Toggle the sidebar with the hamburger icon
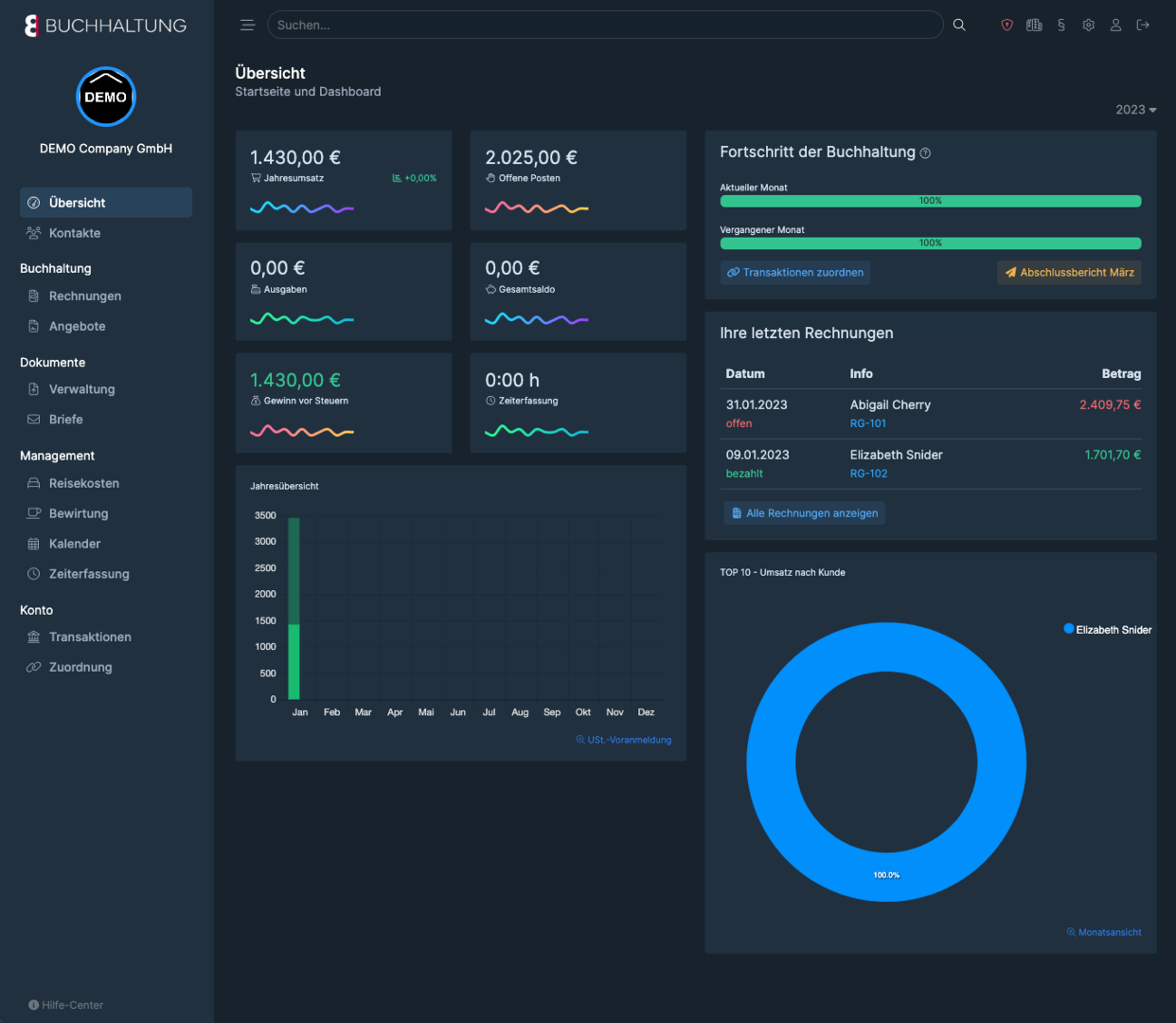1176x1023 pixels. (x=247, y=25)
